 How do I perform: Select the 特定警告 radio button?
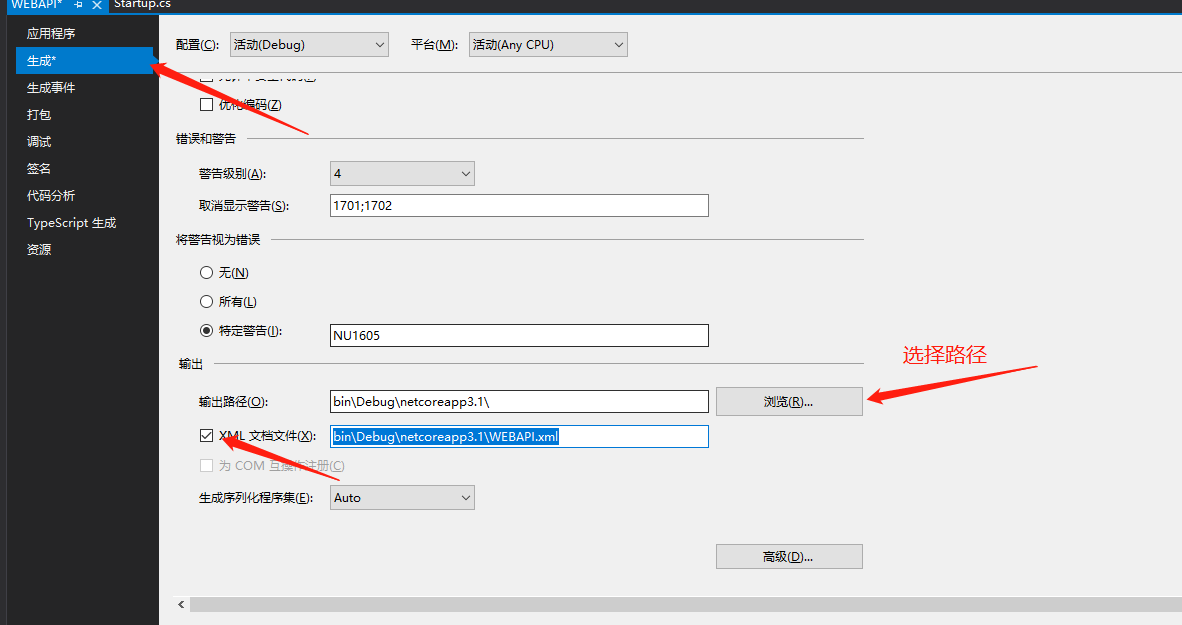(207, 331)
